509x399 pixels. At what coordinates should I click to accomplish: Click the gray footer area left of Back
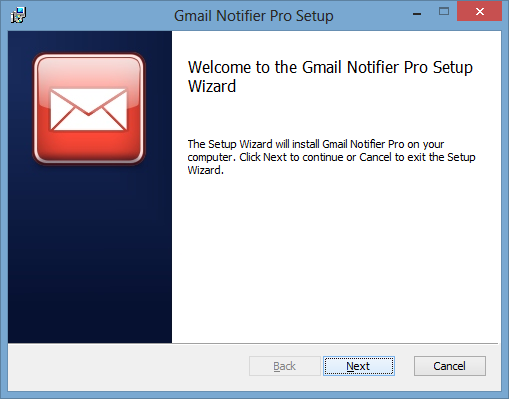click(128, 366)
